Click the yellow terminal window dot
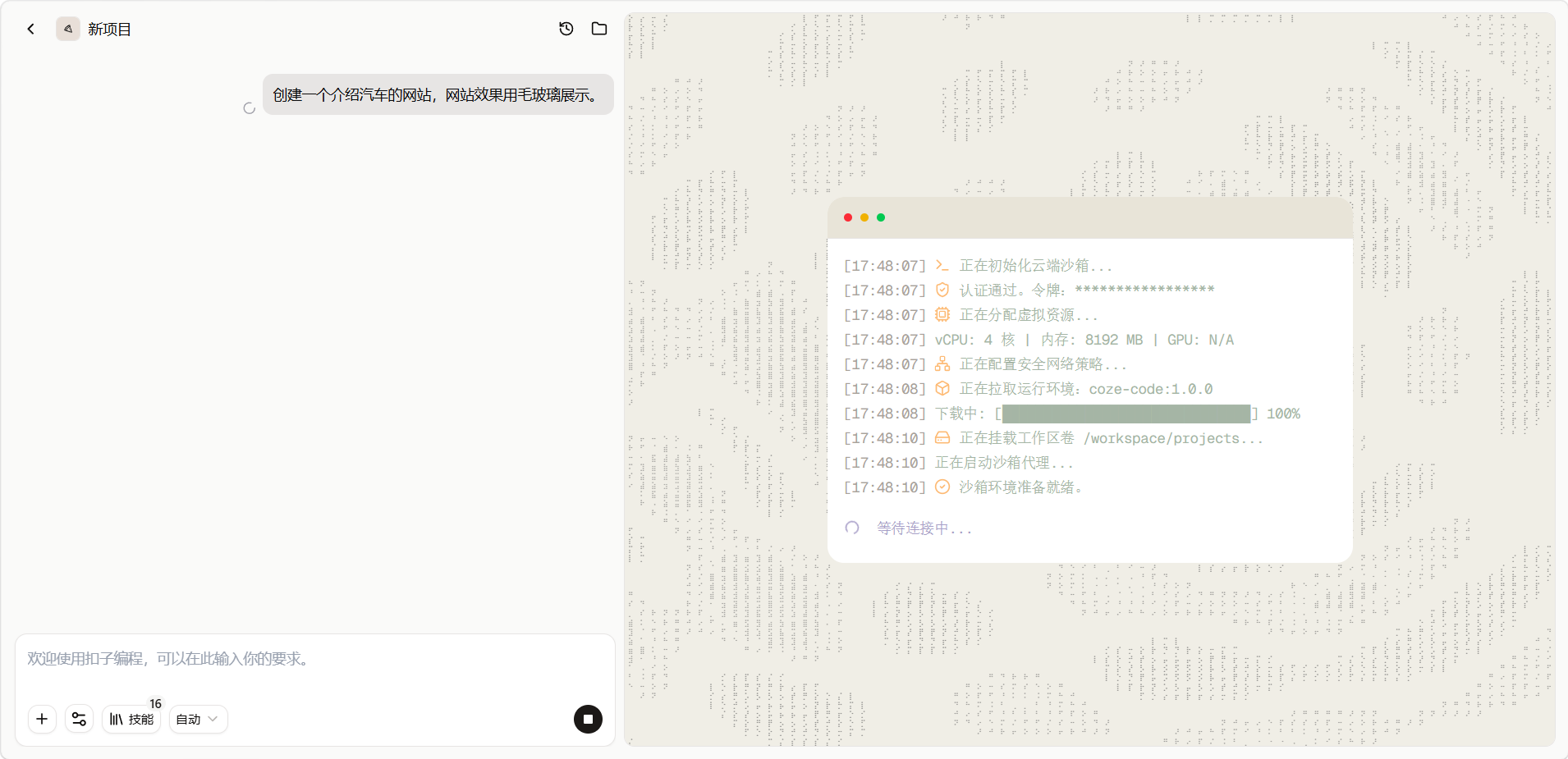The image size is (1568, 759). 864,217
